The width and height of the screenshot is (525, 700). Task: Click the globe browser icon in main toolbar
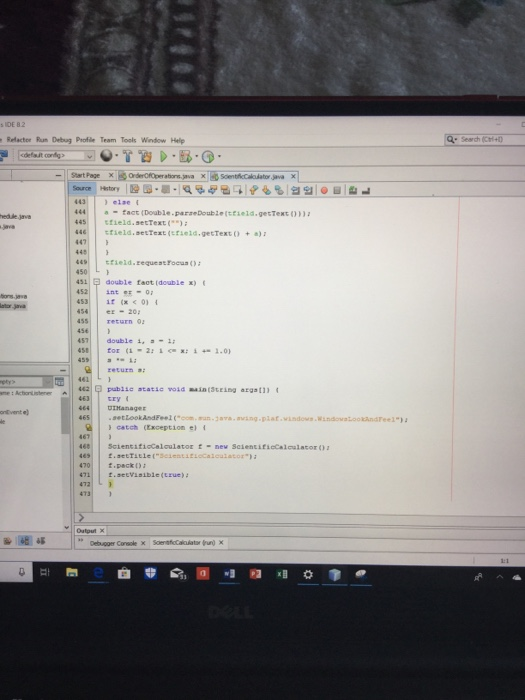[x=106, y=155]
